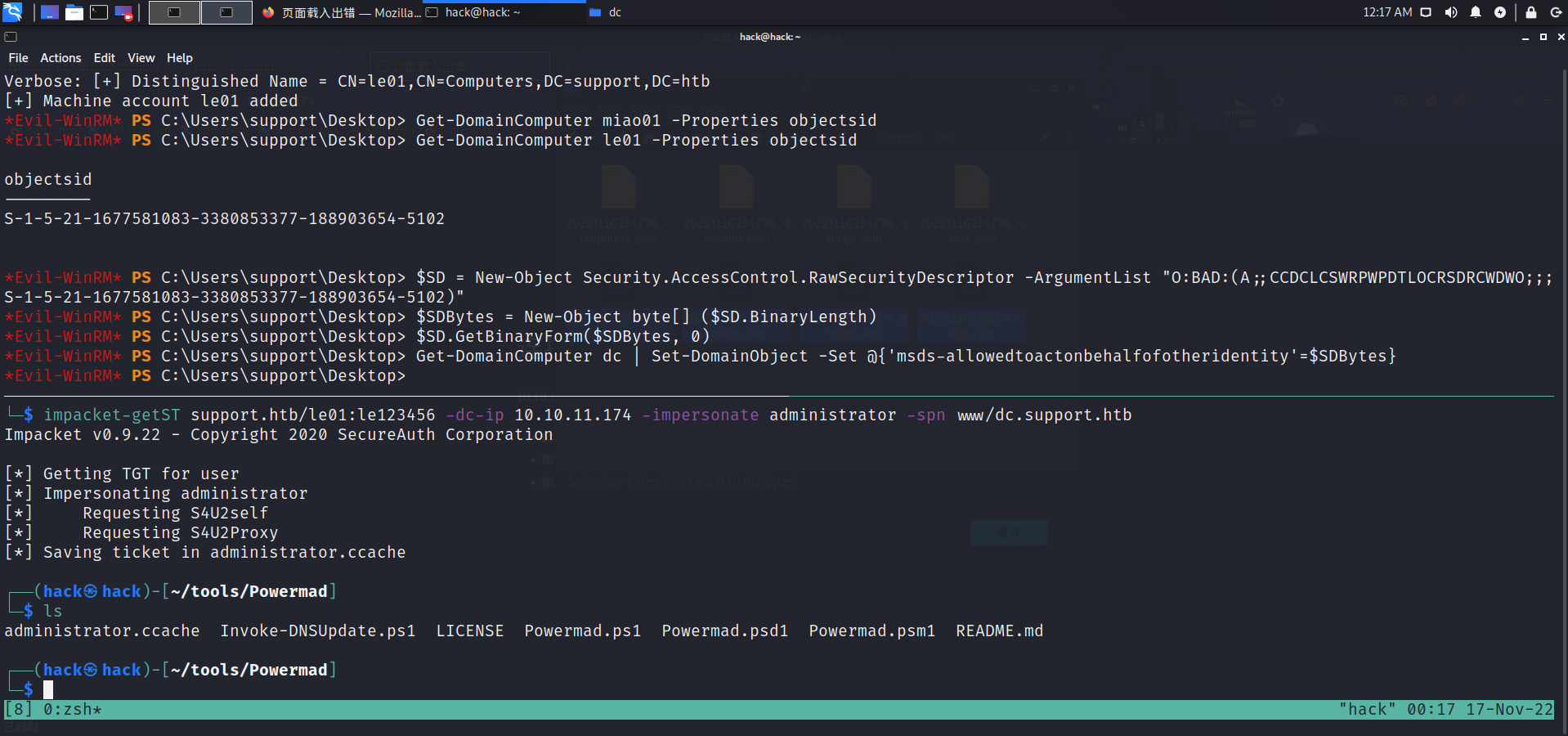
Task: Open the power manager tray icon
Action: (1500, 12)
